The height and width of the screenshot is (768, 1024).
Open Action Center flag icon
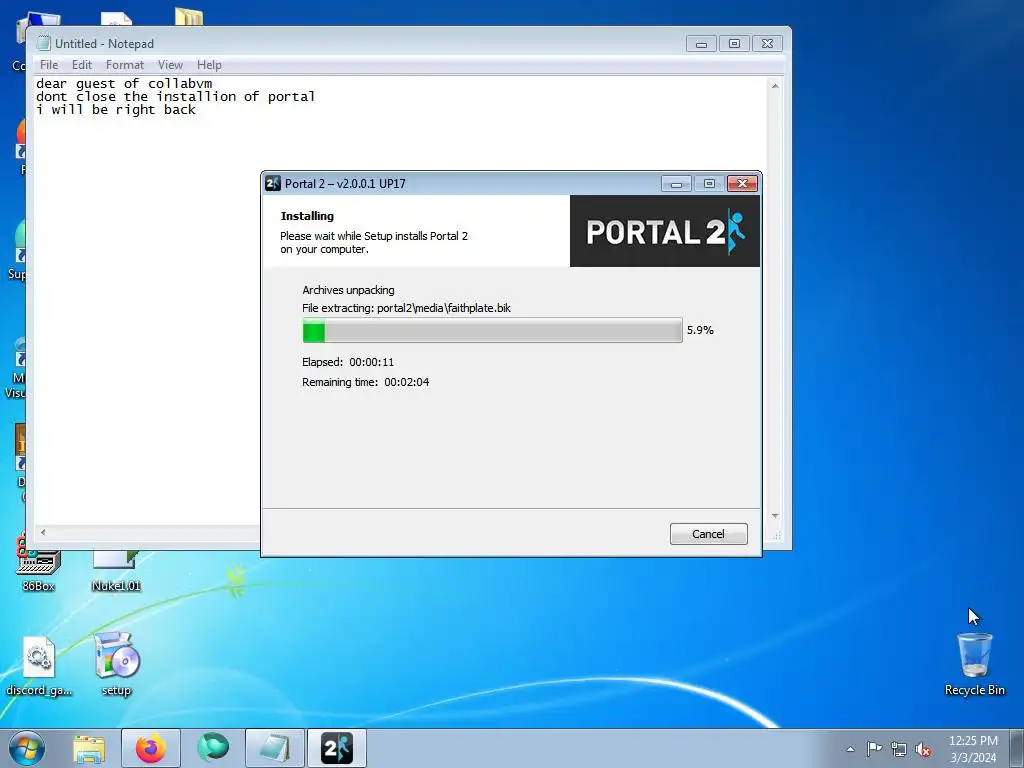[874, 749]
